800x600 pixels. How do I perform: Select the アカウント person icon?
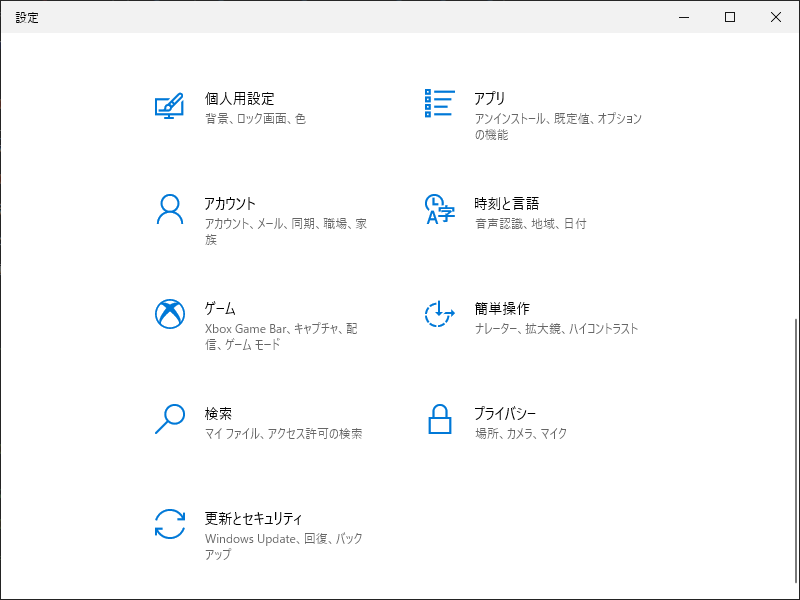tap(169, 209)
